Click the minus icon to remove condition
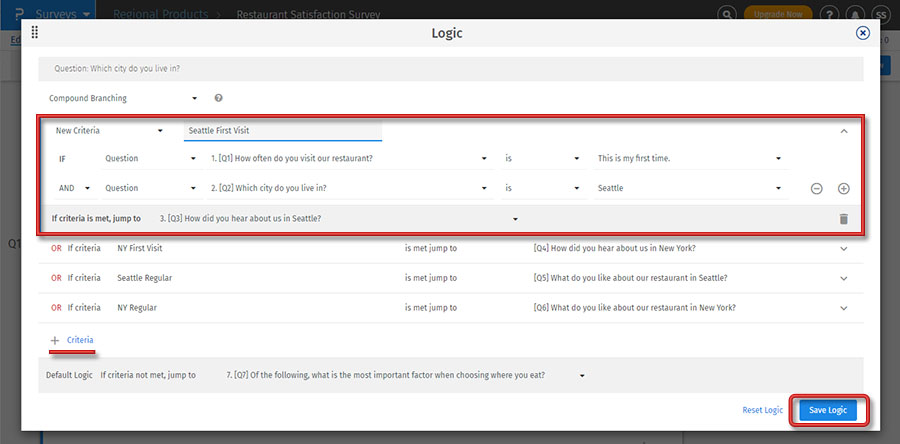This screenshot has height=444, width=900. pos(817,188)
